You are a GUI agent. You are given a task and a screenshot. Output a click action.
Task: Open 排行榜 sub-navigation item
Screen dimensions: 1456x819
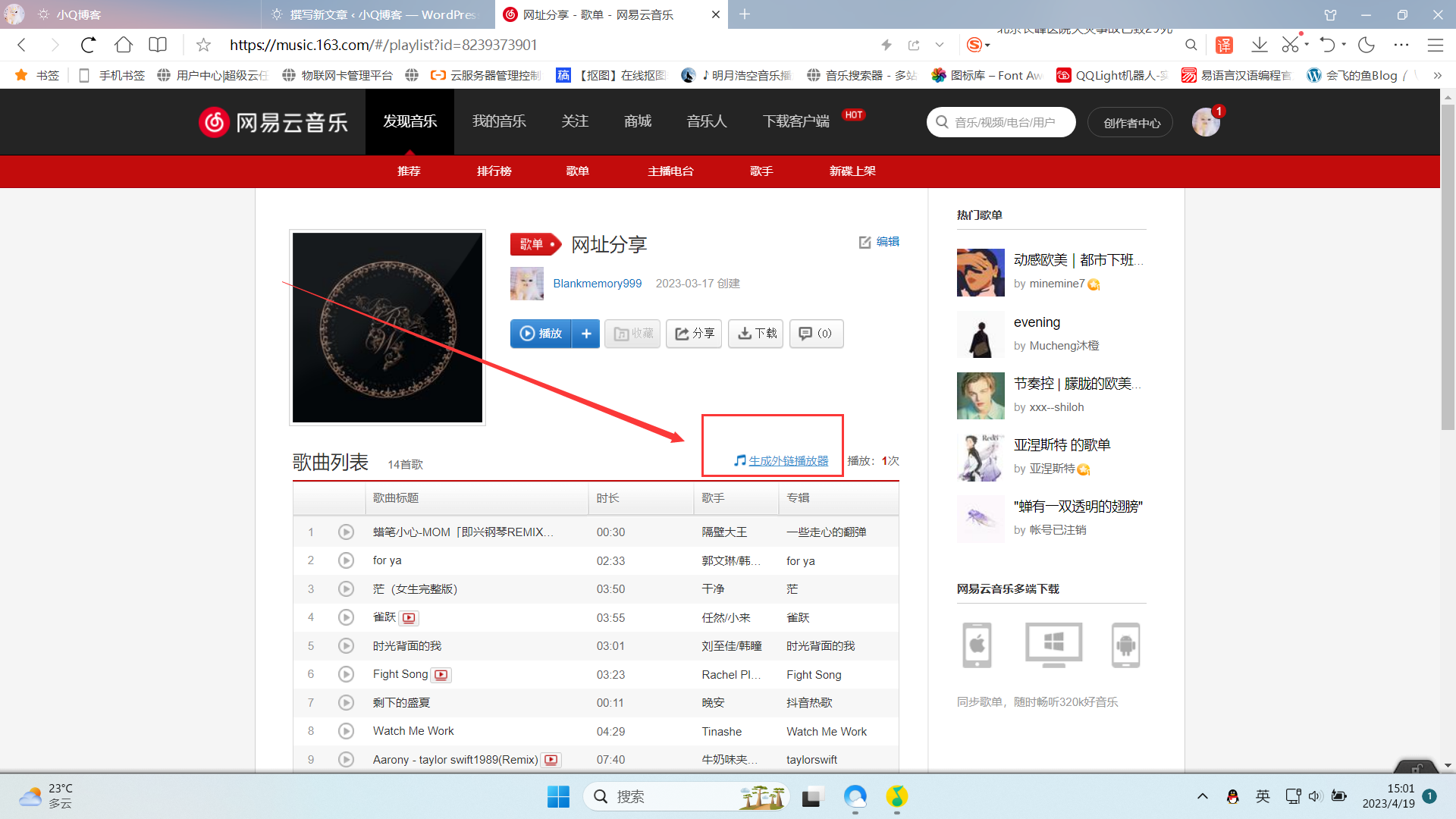[494, 171]
